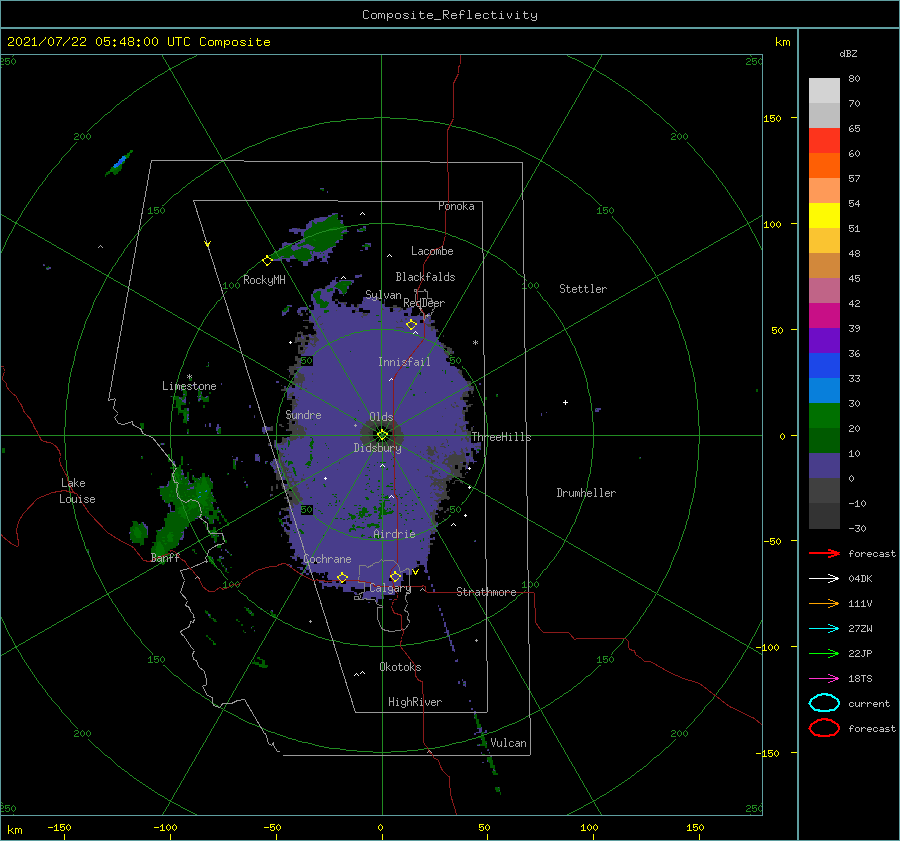The width and height of the screenshot is (900, 841).
Task: Click the magenta 18TS arrow icon
Action: click(x=824, y=679)
